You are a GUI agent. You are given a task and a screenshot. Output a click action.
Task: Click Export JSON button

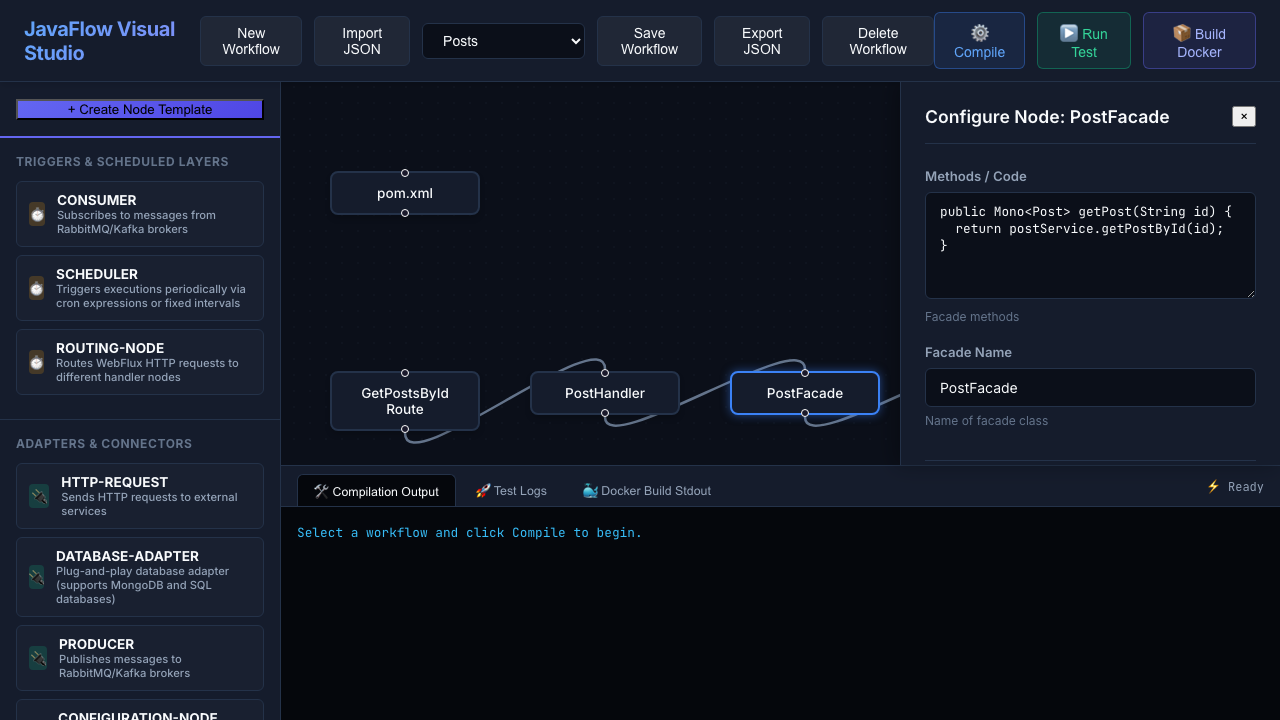tap(762, 41)
